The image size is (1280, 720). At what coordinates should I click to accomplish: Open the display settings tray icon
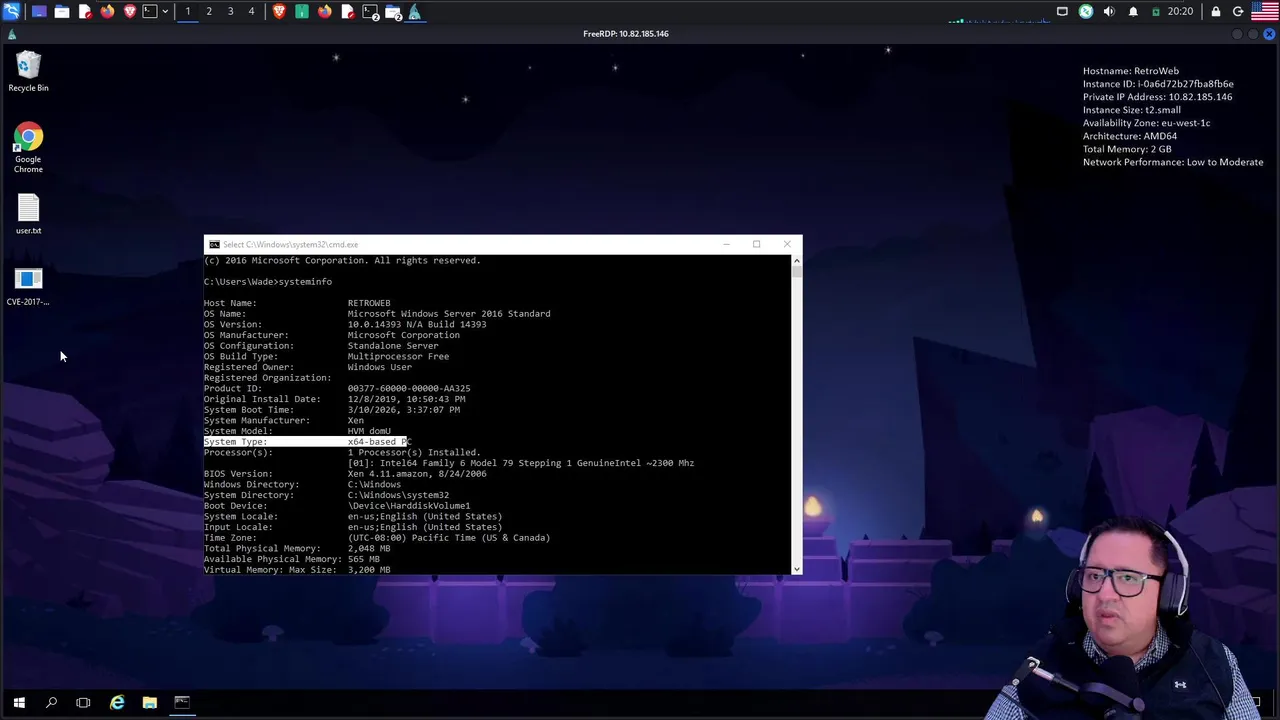pos(1062,11)
